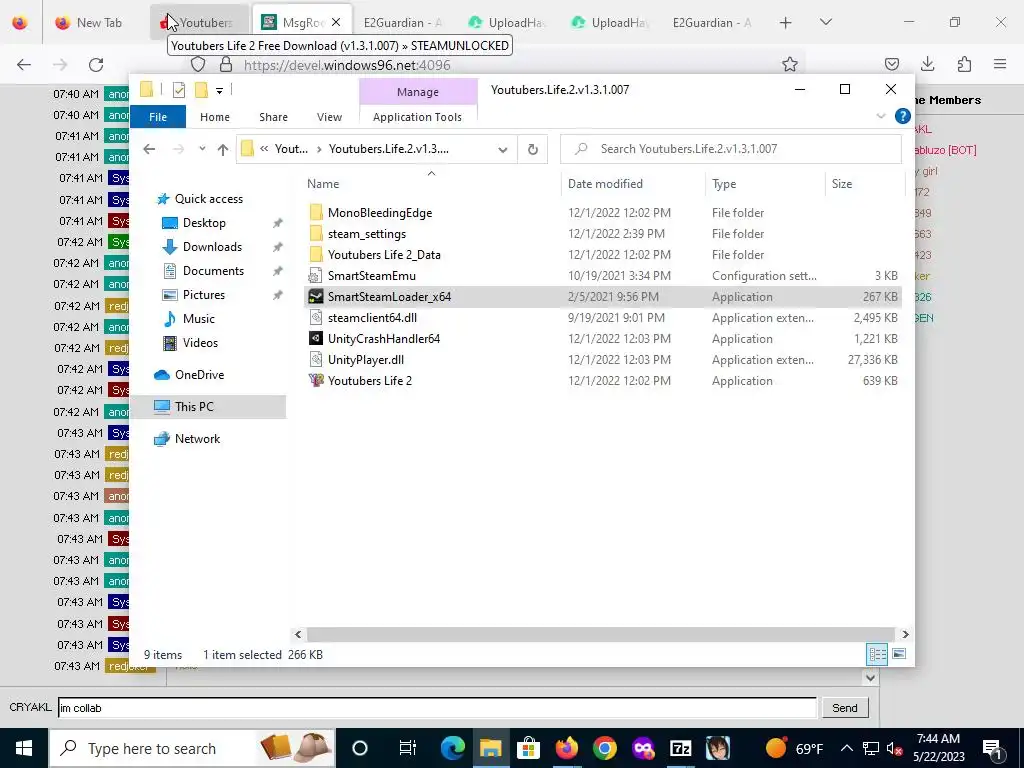Send the chat message
This screenshot has width=1024, height=768.
[x=844, y=707]
